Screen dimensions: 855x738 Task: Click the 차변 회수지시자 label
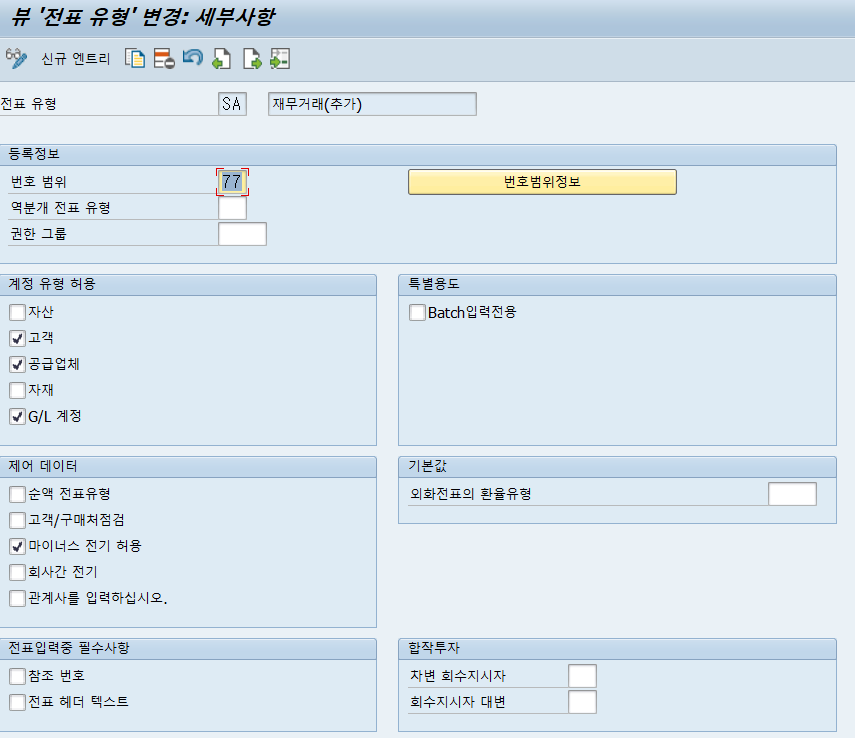(458, 676)
